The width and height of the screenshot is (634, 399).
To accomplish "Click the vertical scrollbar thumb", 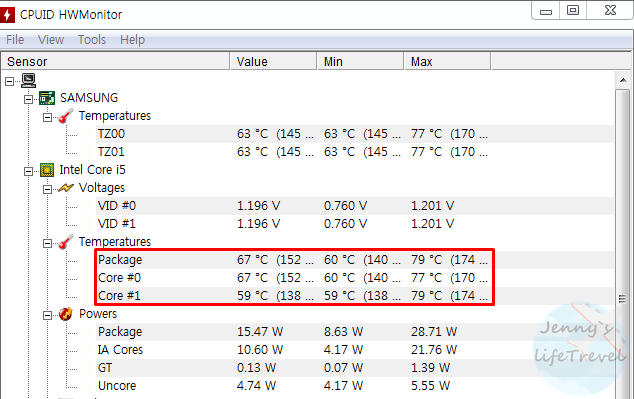I will 623,244.
